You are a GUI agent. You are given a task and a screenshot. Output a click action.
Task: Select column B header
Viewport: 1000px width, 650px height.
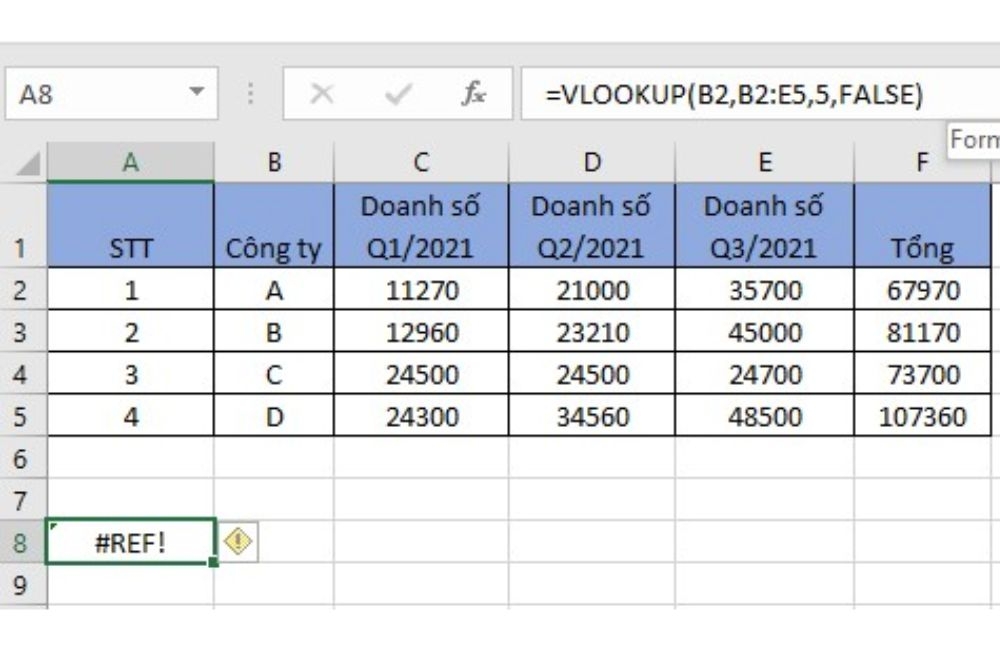coord(274,162)
